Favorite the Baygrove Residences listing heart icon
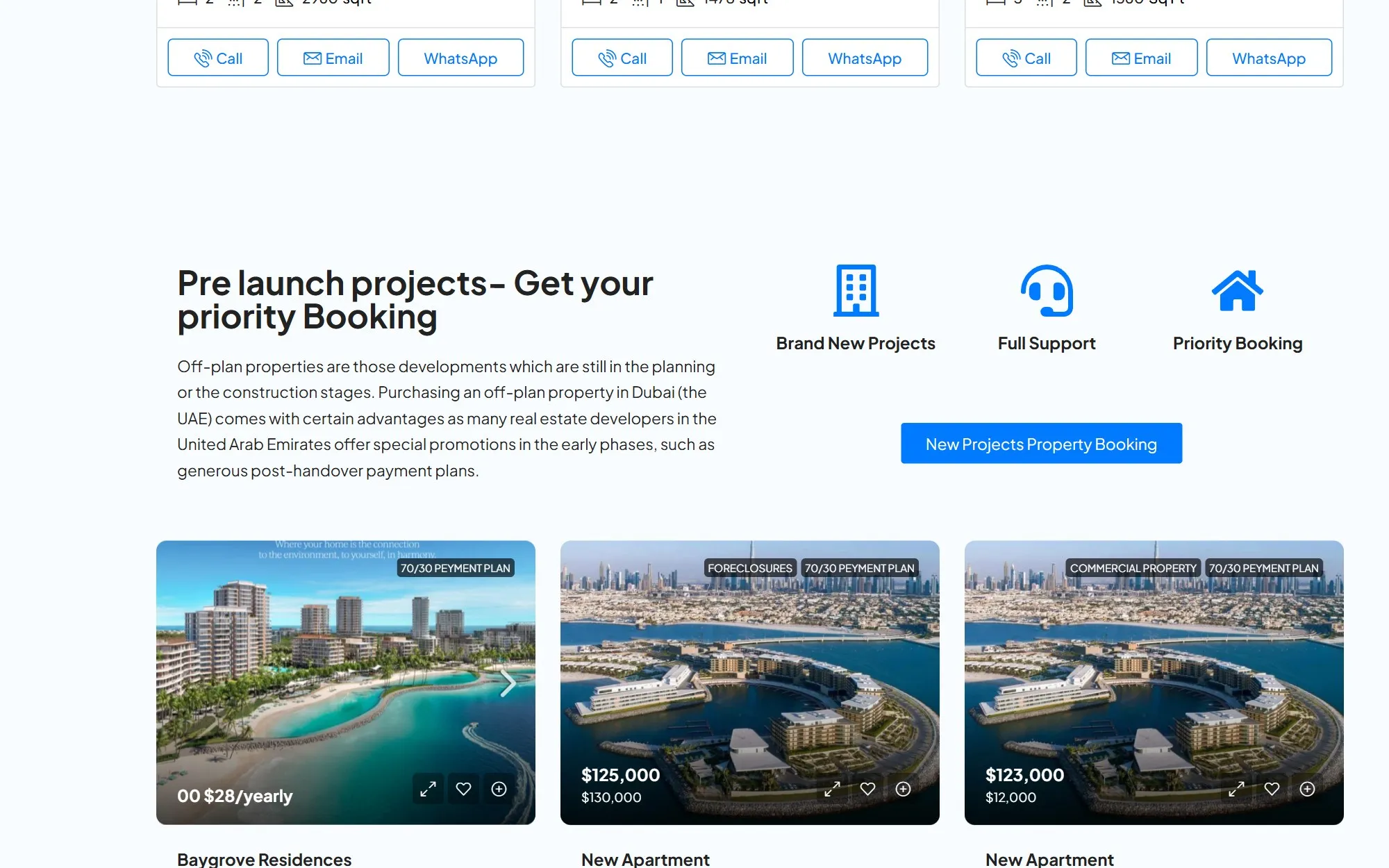The image size is (1389, 868). [463, 789]
